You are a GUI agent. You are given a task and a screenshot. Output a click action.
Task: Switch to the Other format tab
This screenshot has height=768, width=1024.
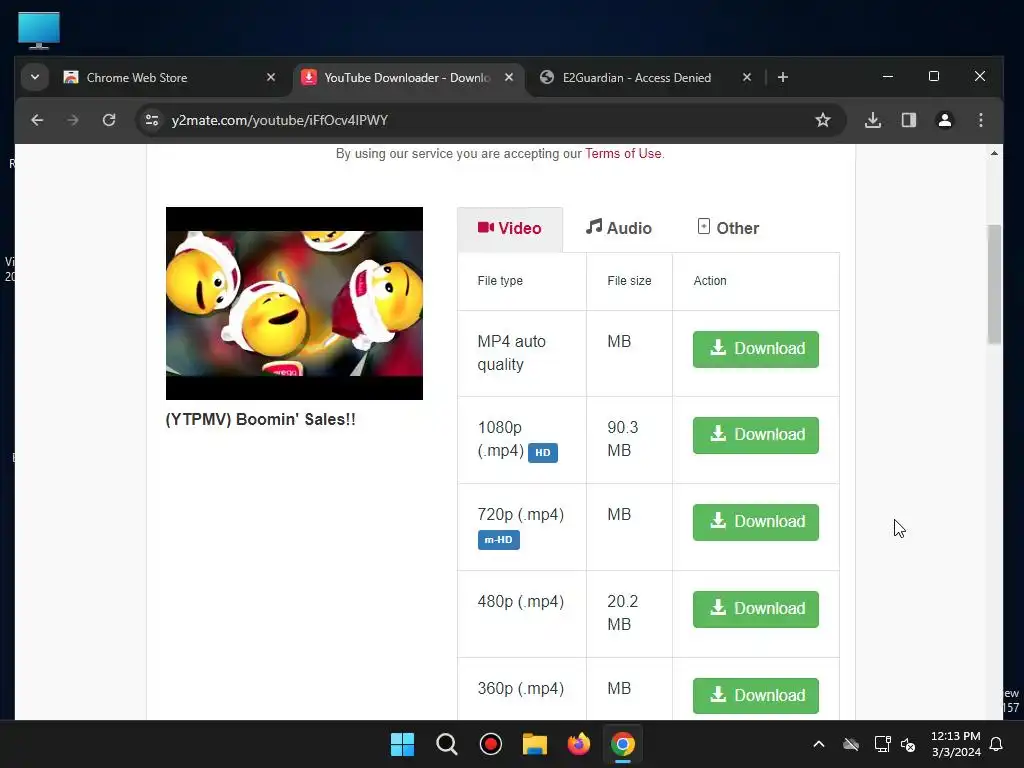pos(728,228)
